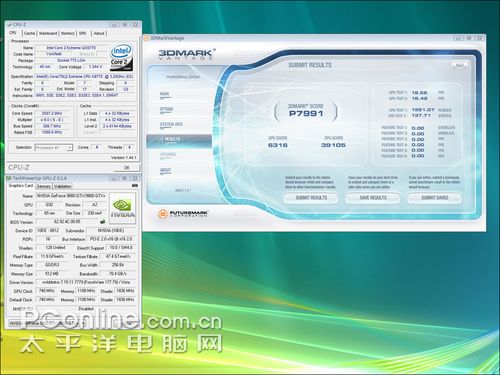Click the CPU-Z title bar icon
This screenshot has width=500, height=375.
[x=10, y=25]
